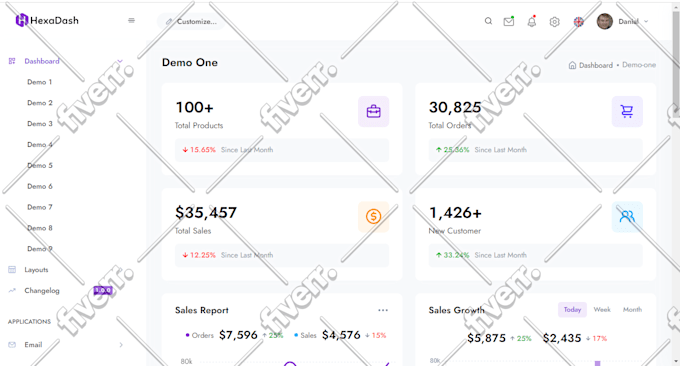
Task: Click the $2,435 Sales Growth value
Action: coord(562,338)
